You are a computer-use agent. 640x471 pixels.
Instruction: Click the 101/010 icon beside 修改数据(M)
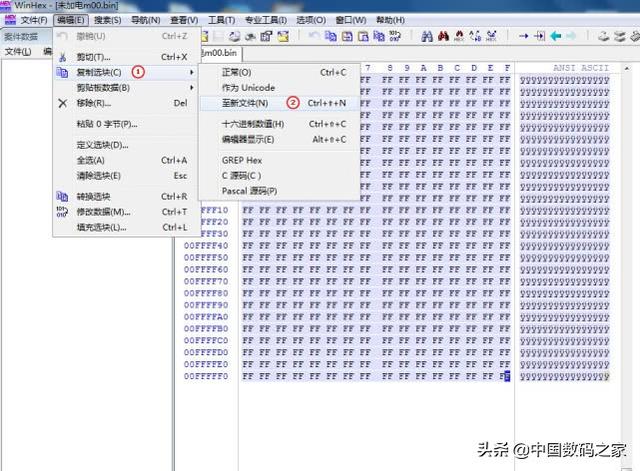click(62, 211)
